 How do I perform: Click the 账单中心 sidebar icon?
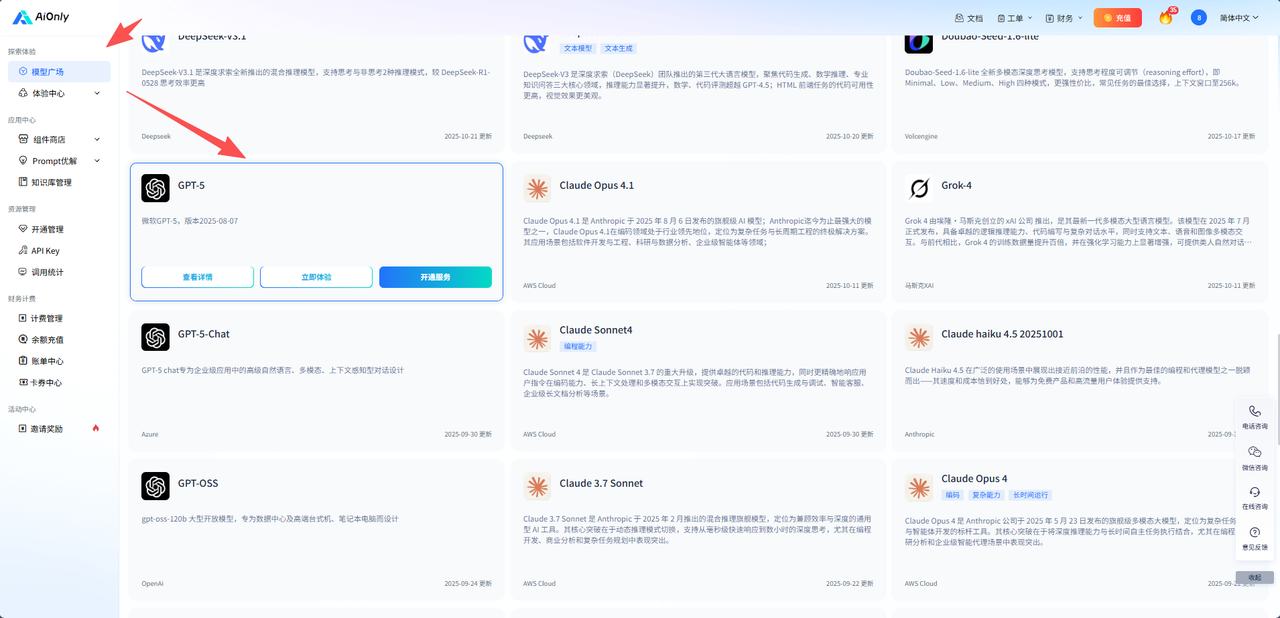click(x=23, y=361)
